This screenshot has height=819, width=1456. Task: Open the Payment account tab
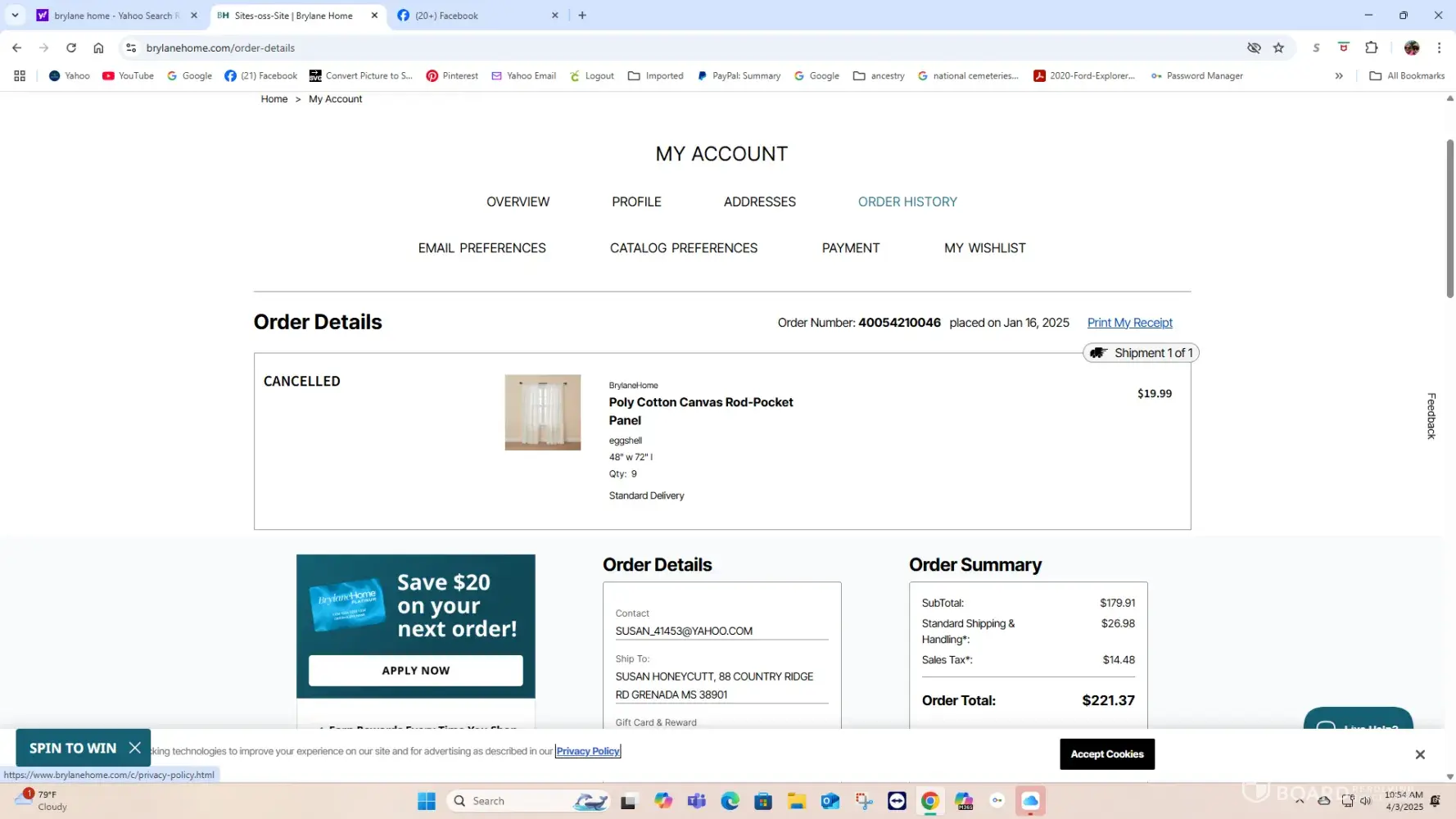851,248
